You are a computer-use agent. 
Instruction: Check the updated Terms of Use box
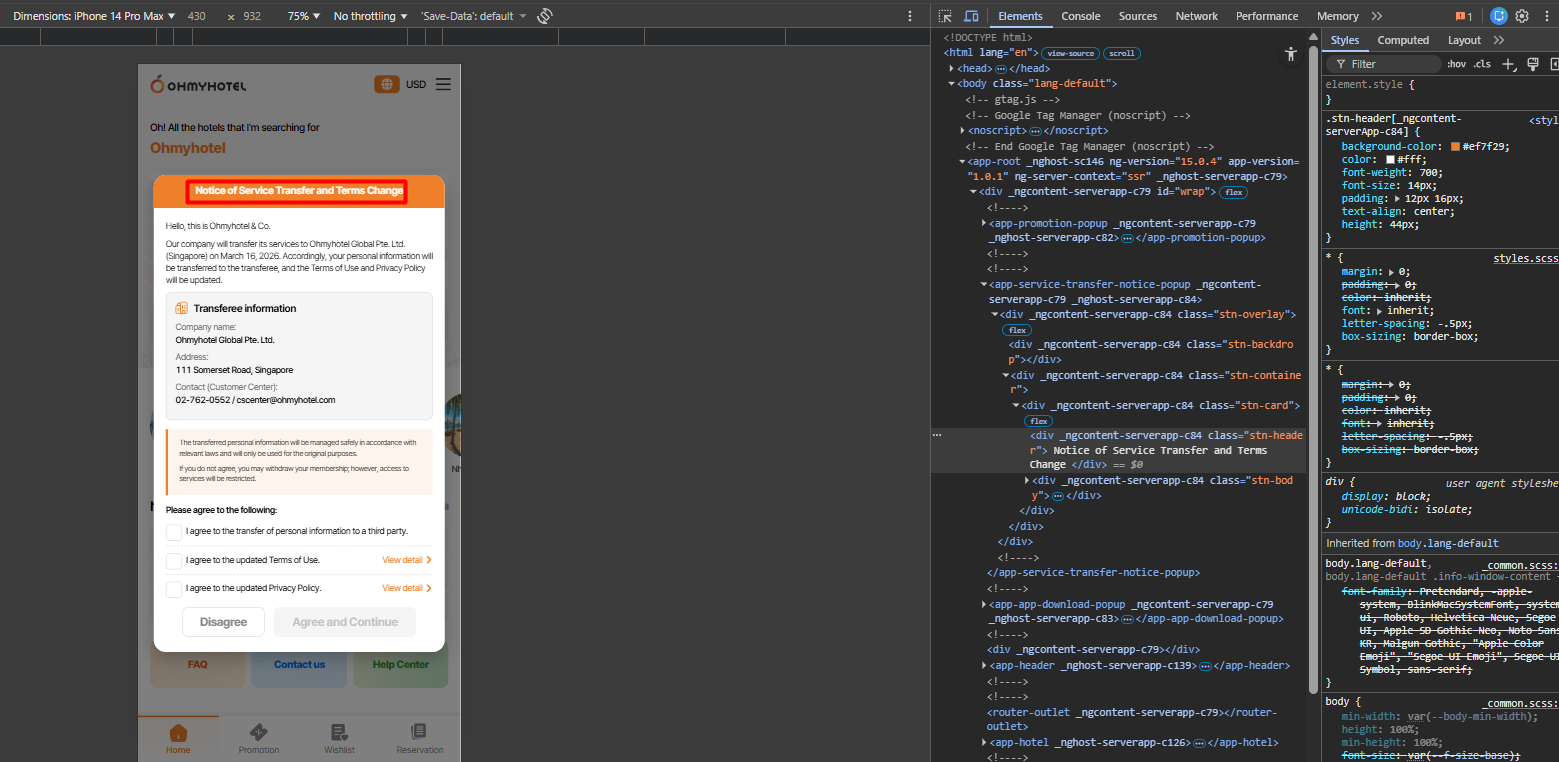(174, 560)
